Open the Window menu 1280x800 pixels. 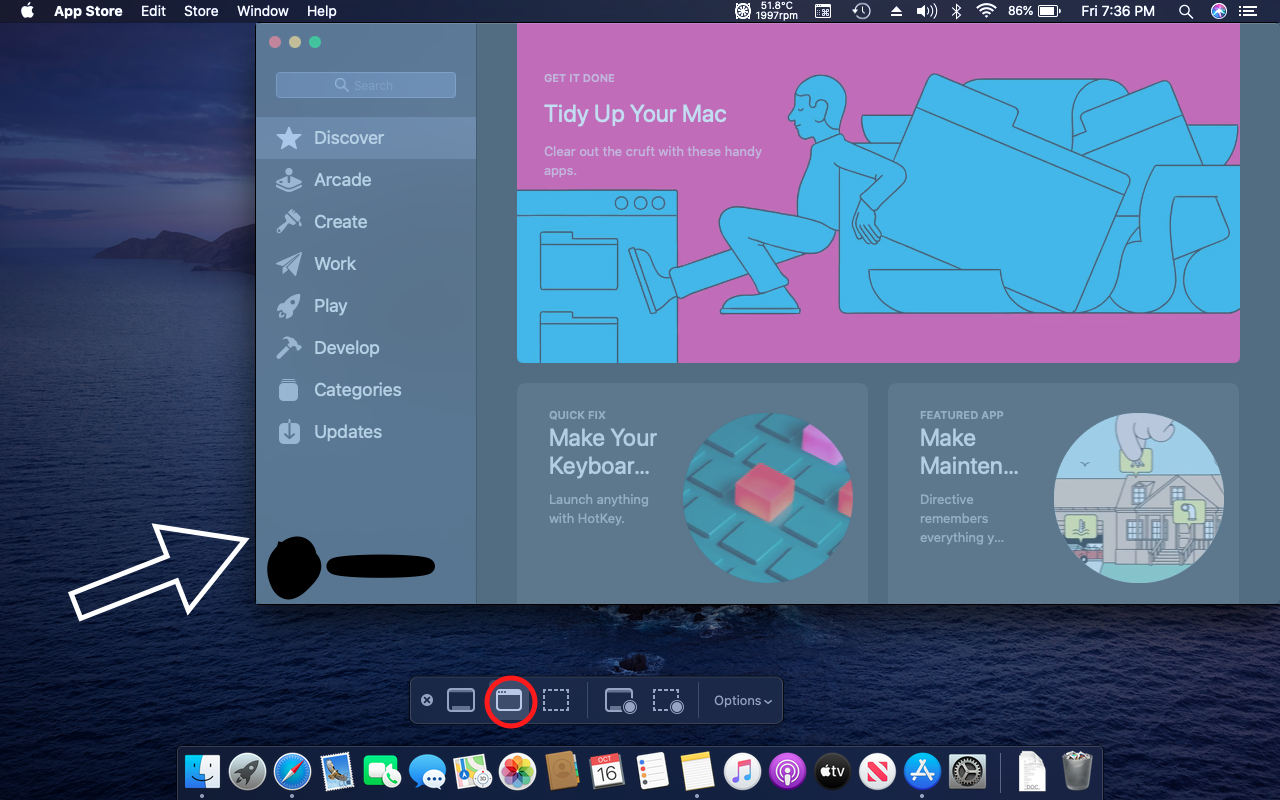point(262,11)
